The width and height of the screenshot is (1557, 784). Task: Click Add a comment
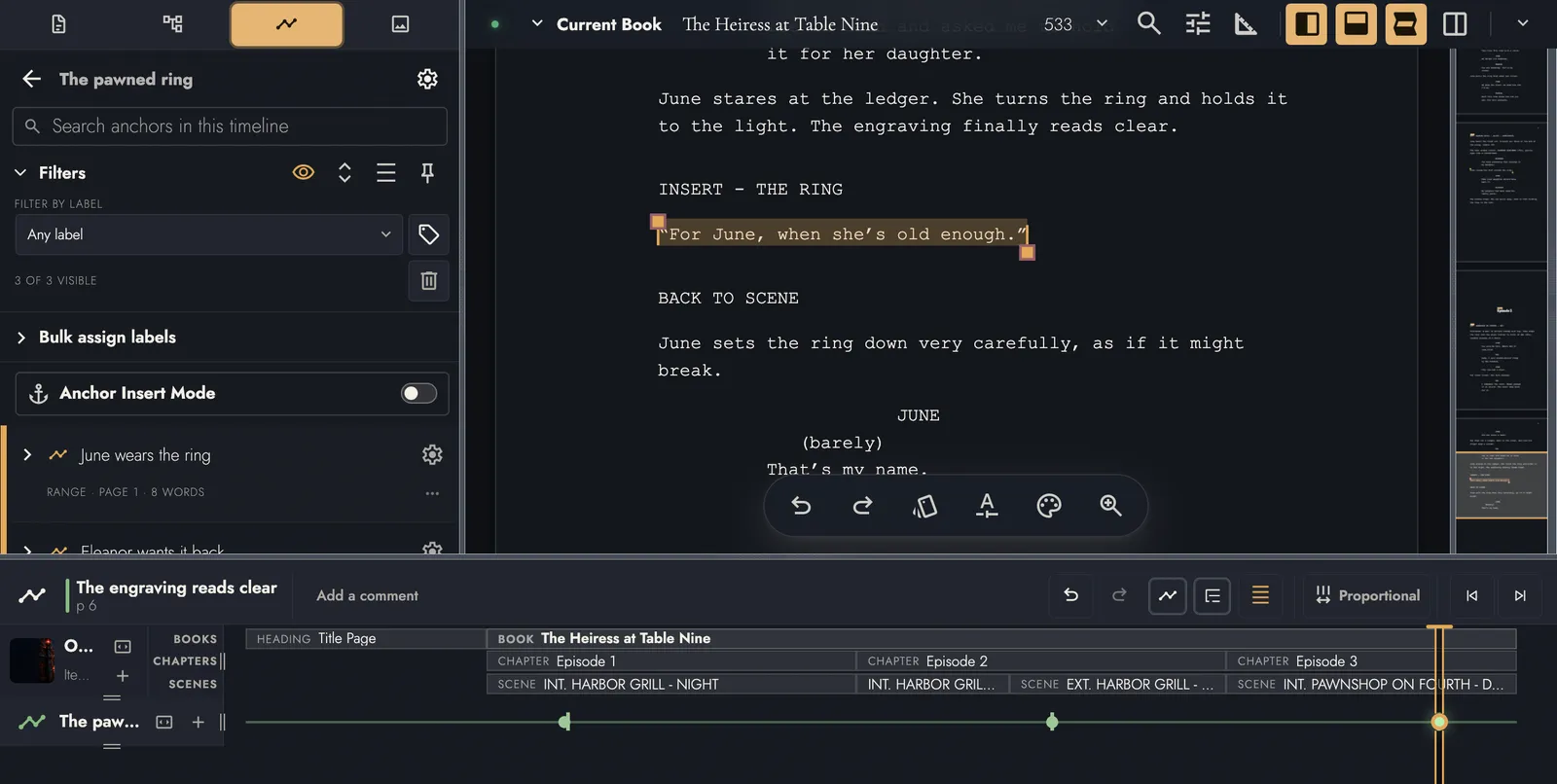coord(367,596)
